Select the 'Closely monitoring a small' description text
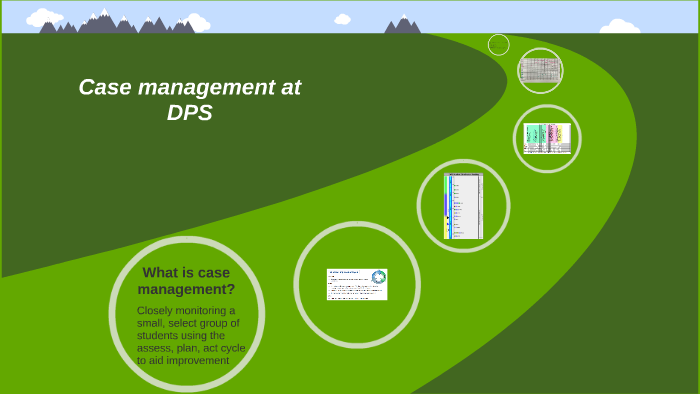Screen dimensions: 700x394 (x=191, y=335)
